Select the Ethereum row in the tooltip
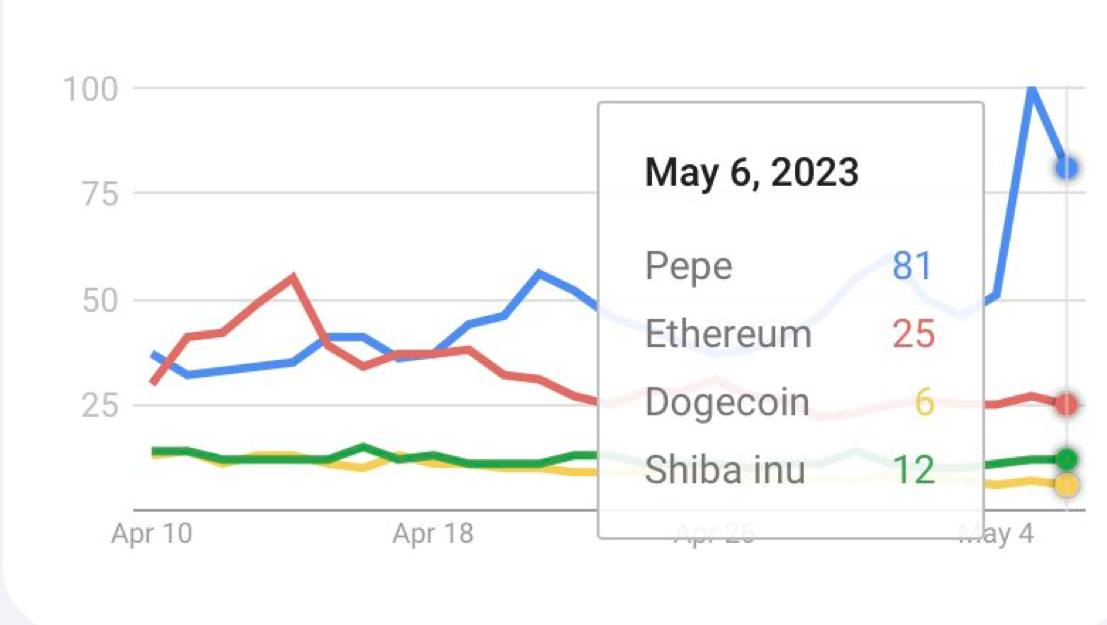The height and width of the screenshot is (625, 1107). coord(790,334)
